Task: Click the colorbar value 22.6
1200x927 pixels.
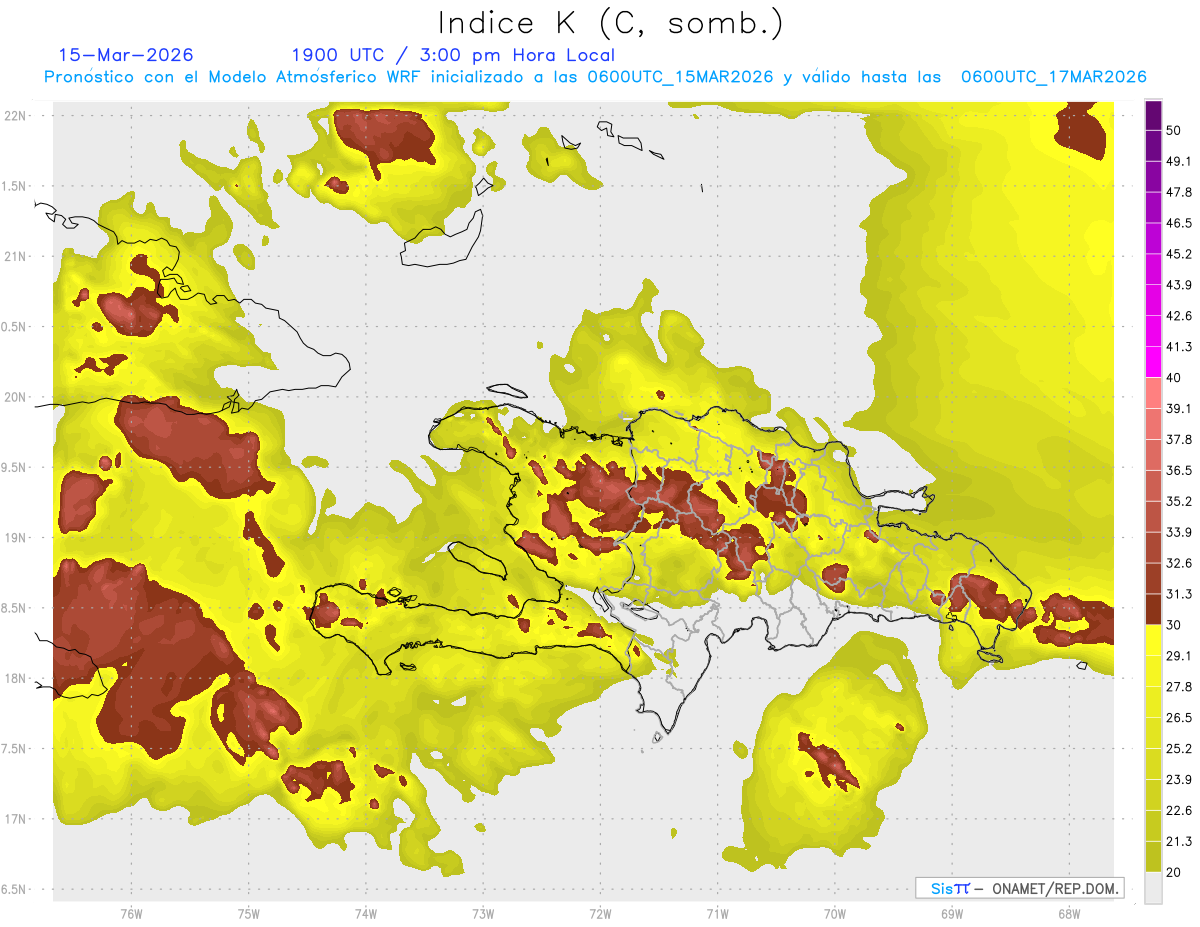Action: 1178,811
